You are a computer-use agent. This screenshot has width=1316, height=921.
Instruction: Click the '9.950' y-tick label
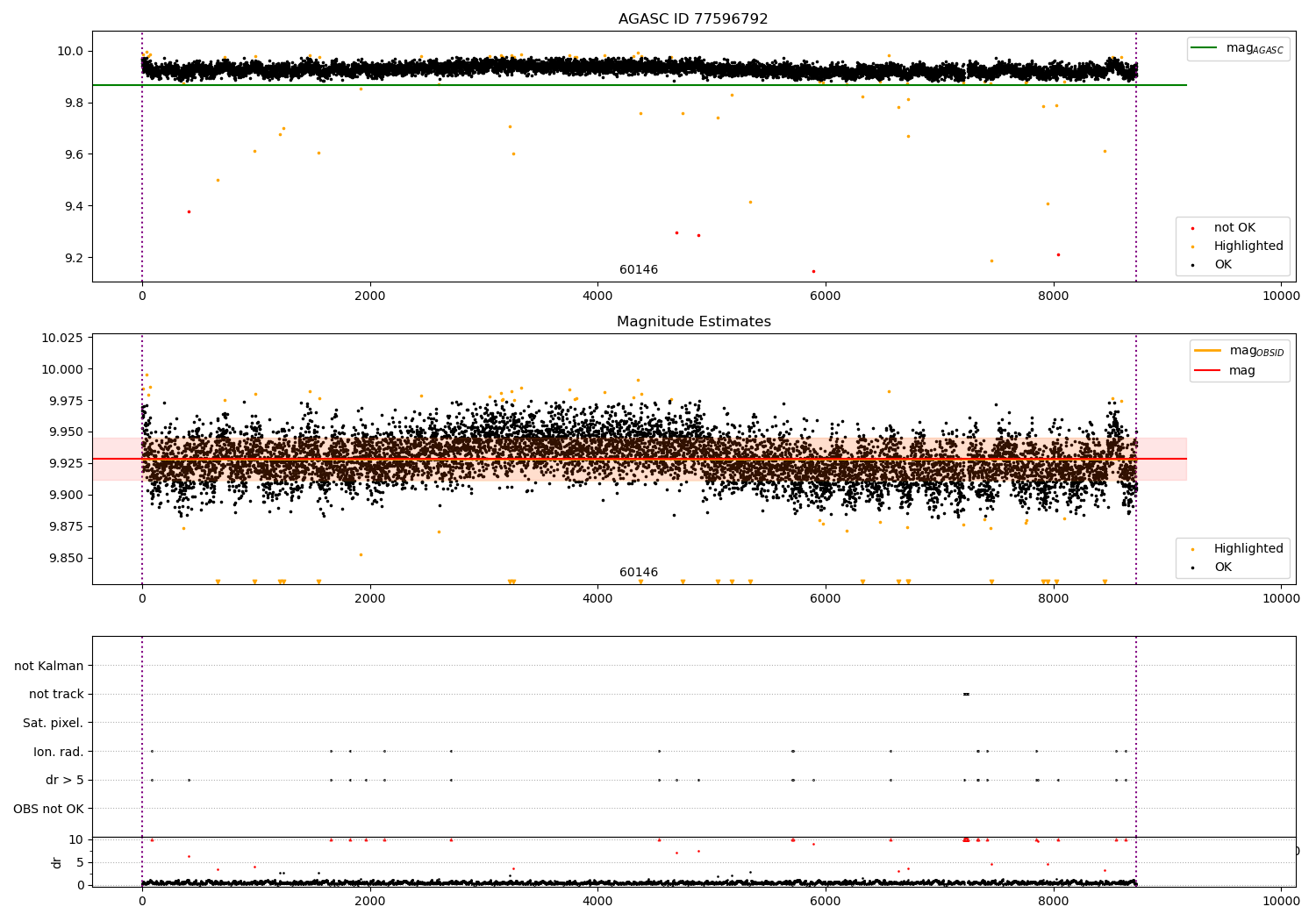(x=66, y=432)
